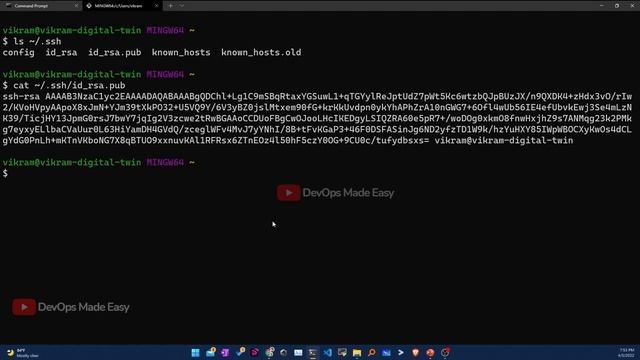Click the Git Bash icon on the MINGW64 tab
The height and width of the screenshot is (360, 640).
(x=89, y=6)
